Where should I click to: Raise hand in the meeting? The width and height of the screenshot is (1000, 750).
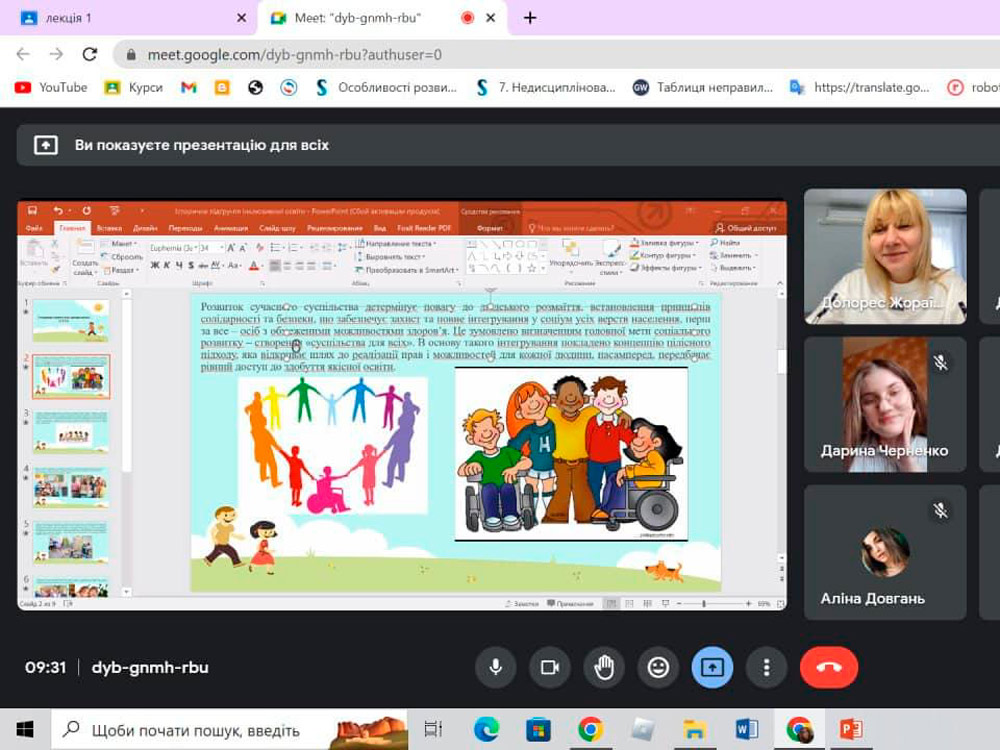point(604,668)
